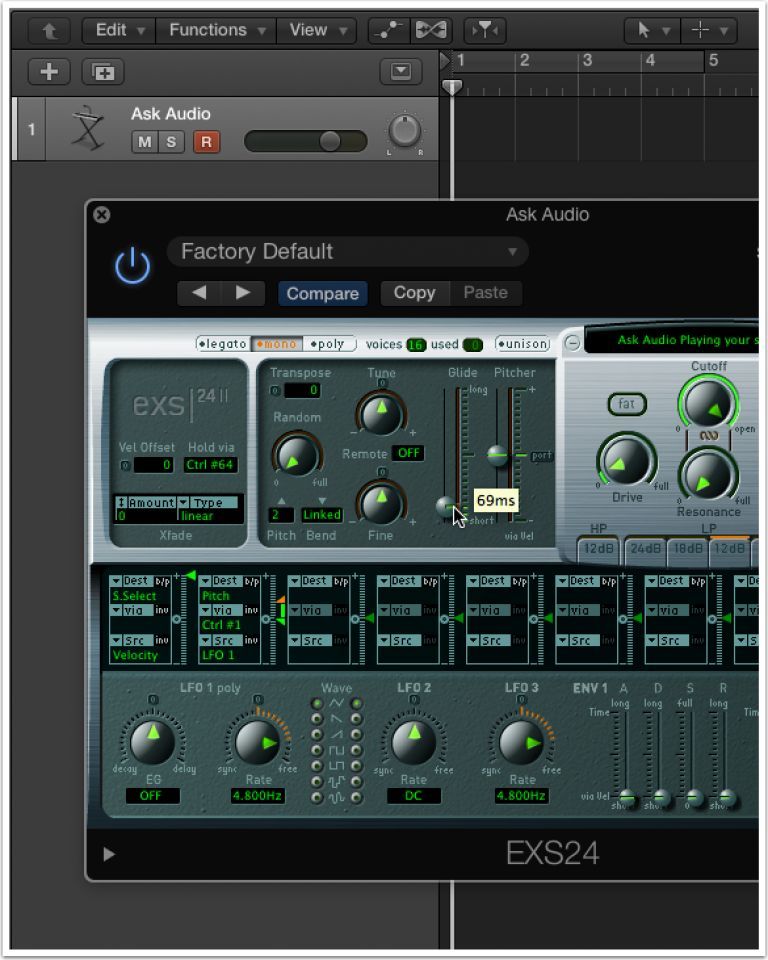Collapse filter section with minus button

point(572,342)
